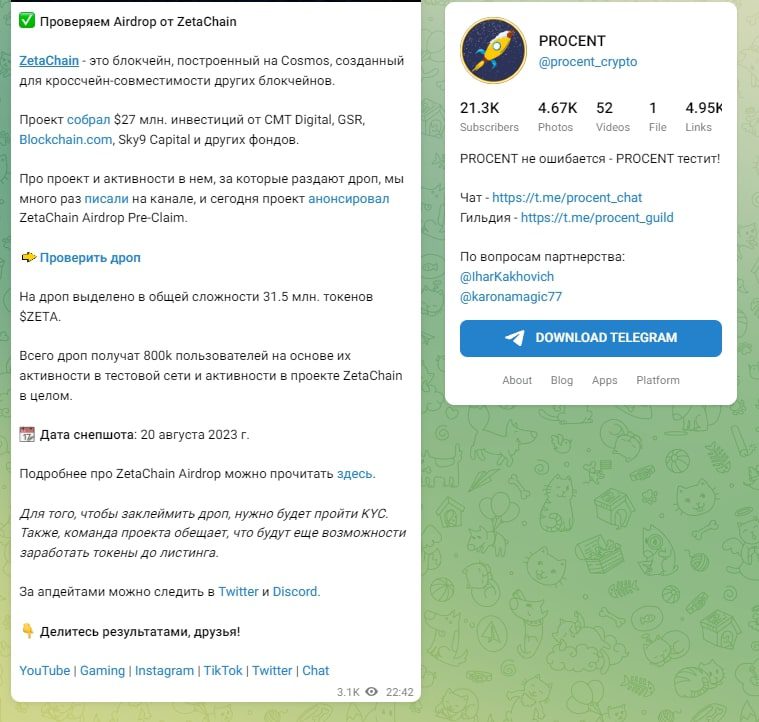Open the t.me/procent_chat link
Viewport: 759px width, 722px height.
pyautogui.click(x=567, y=198)
